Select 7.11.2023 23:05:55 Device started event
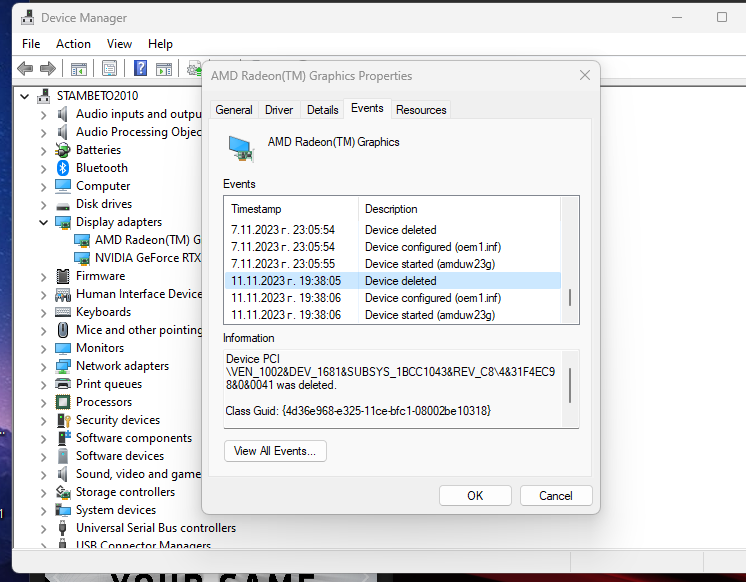 pos(393,264)
